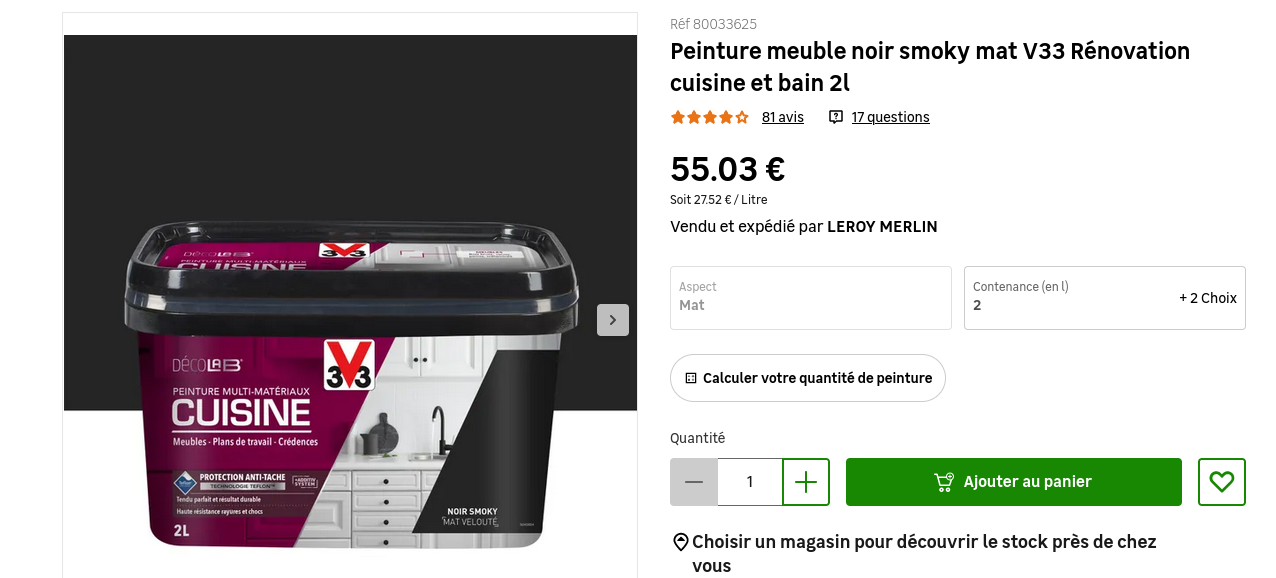Decrease the quantity with the minus button
1276x578 pixels.
coord(694,482)
